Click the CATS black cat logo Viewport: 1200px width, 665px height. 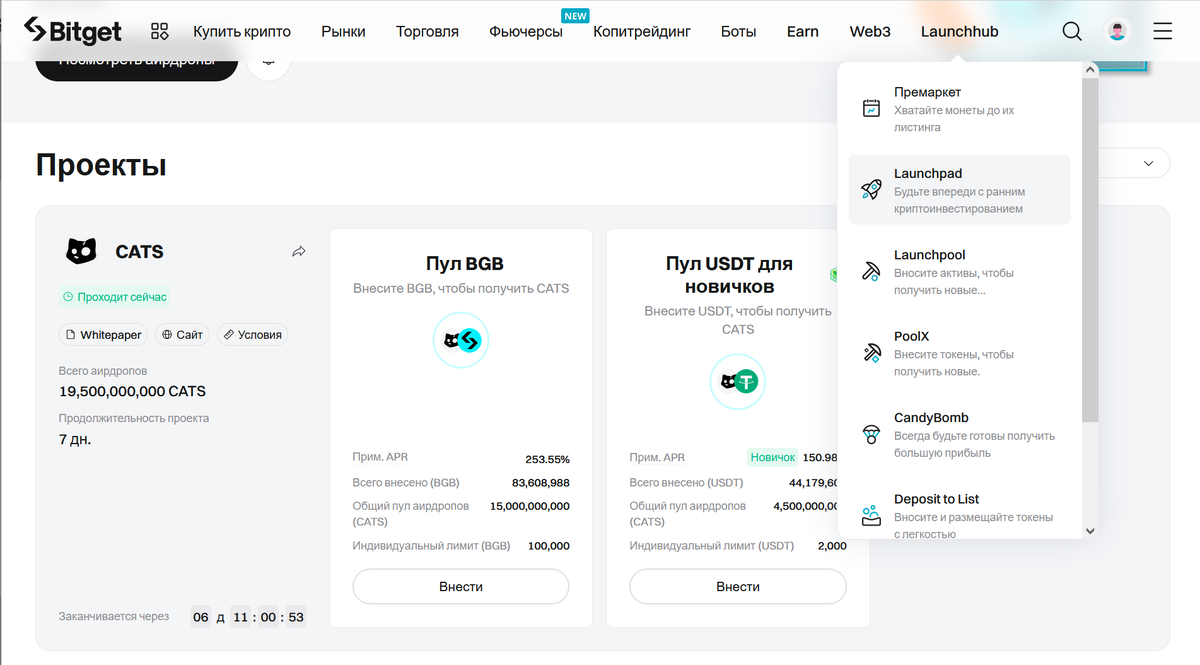pyautogui.click(x=81, y=251)
